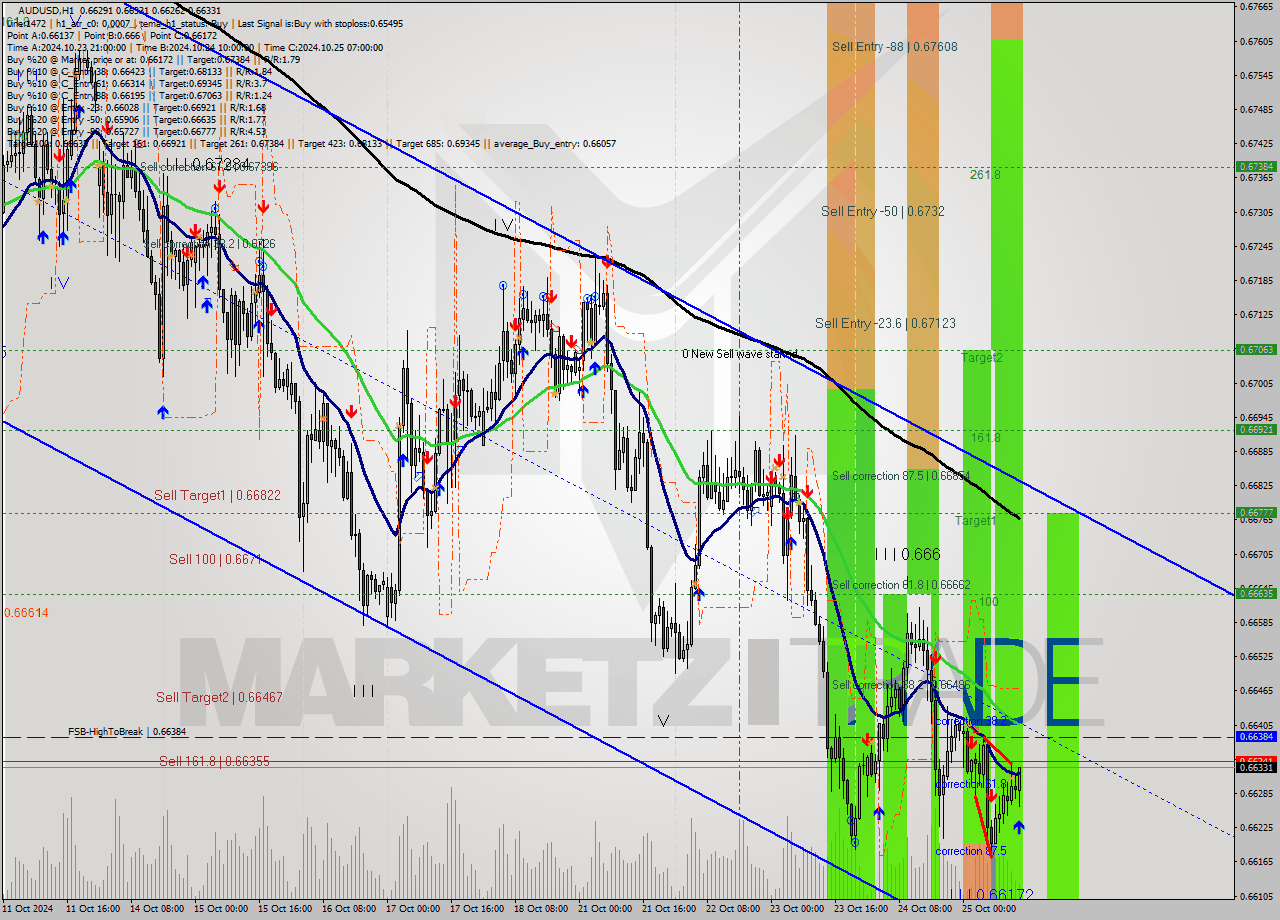
Task: Click the AUDUSD,H1 chart title text
Action: tap(47, 10)
